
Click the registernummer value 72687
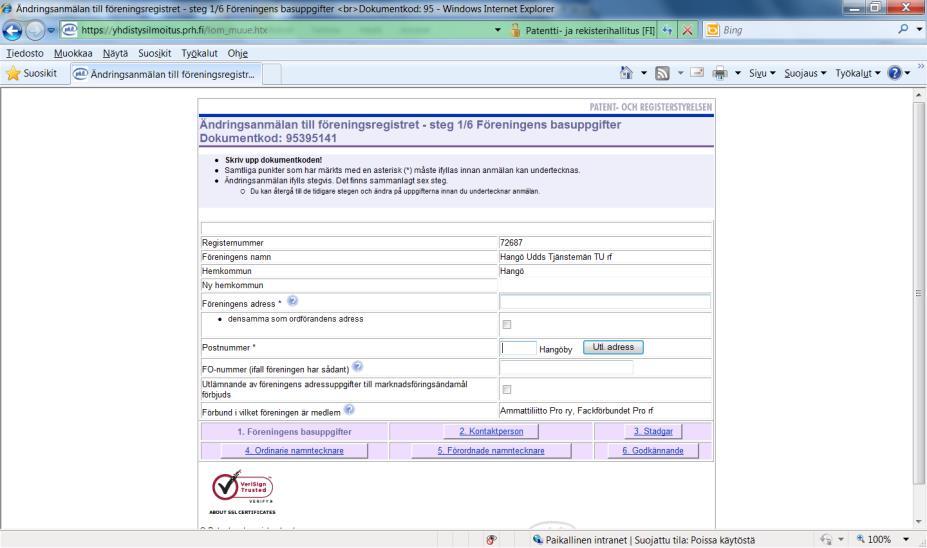coord(511,242)
